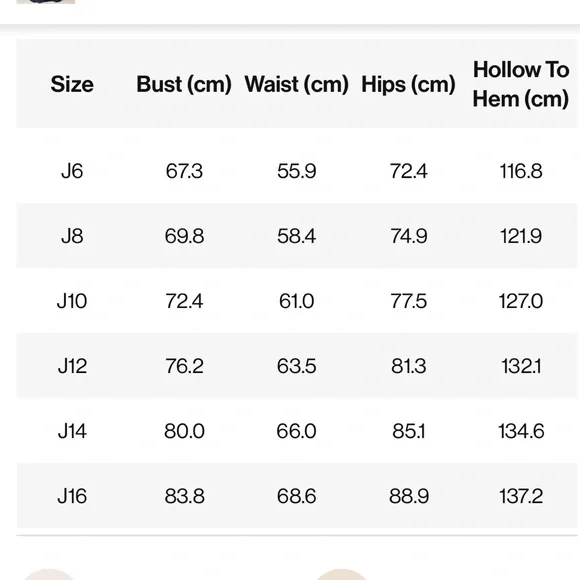Click the J6 bust value 67.3
Image resolution: width=580 pixels, height=580 pixels.
pos(184,171)
